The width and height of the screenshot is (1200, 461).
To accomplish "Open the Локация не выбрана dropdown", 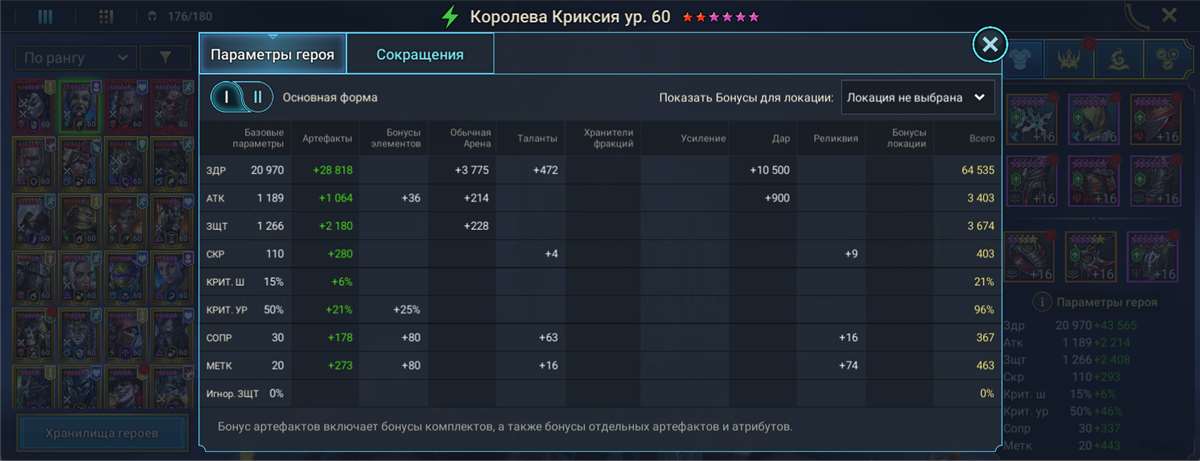I will pyautogui.click(x=918, y=98).
